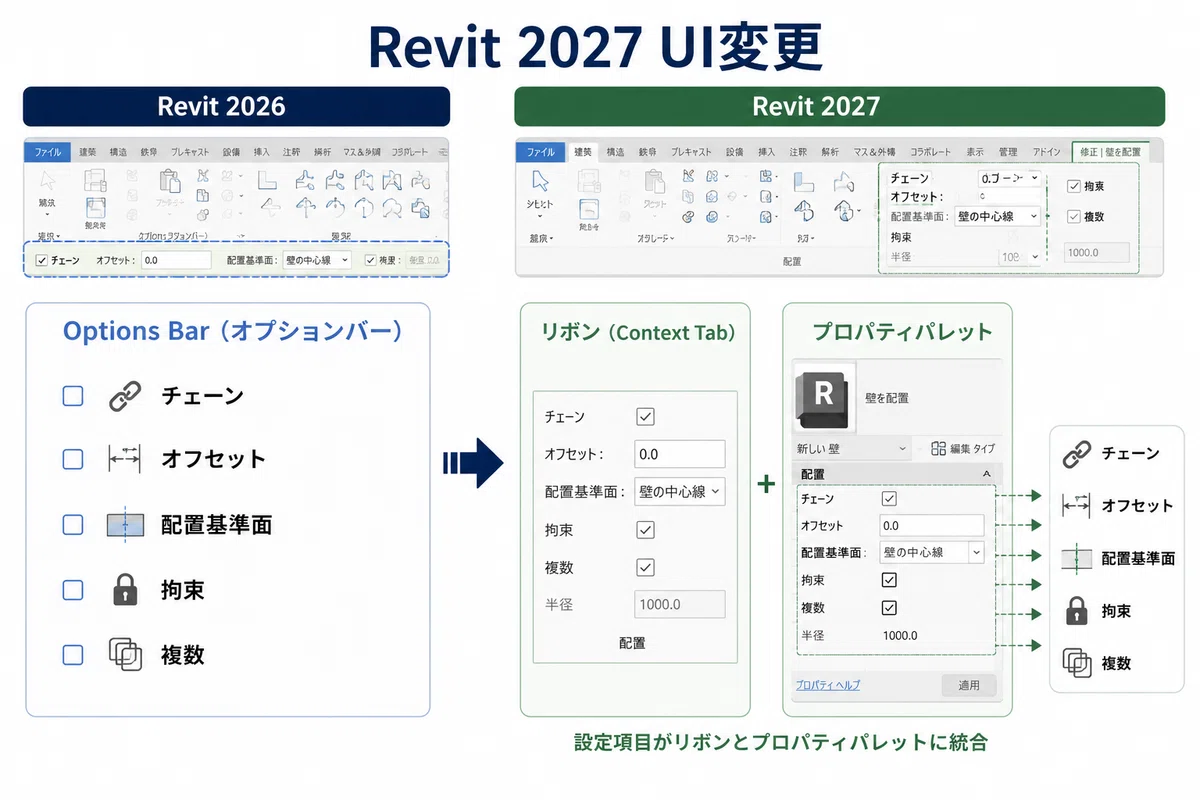The image size is (1200, 800).
Task: Click the paste clipboard icon in the Revit 2027 ribbon
Action: point(655,182)
